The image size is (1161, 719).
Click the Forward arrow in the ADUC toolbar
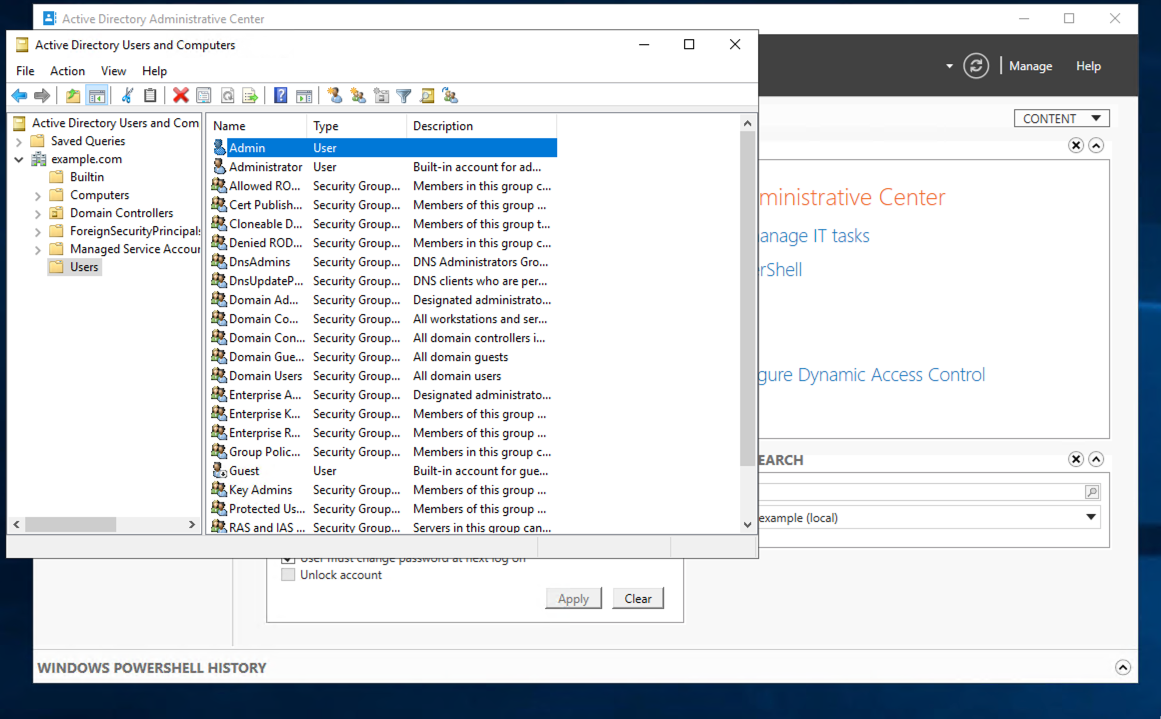pos(42,96)
